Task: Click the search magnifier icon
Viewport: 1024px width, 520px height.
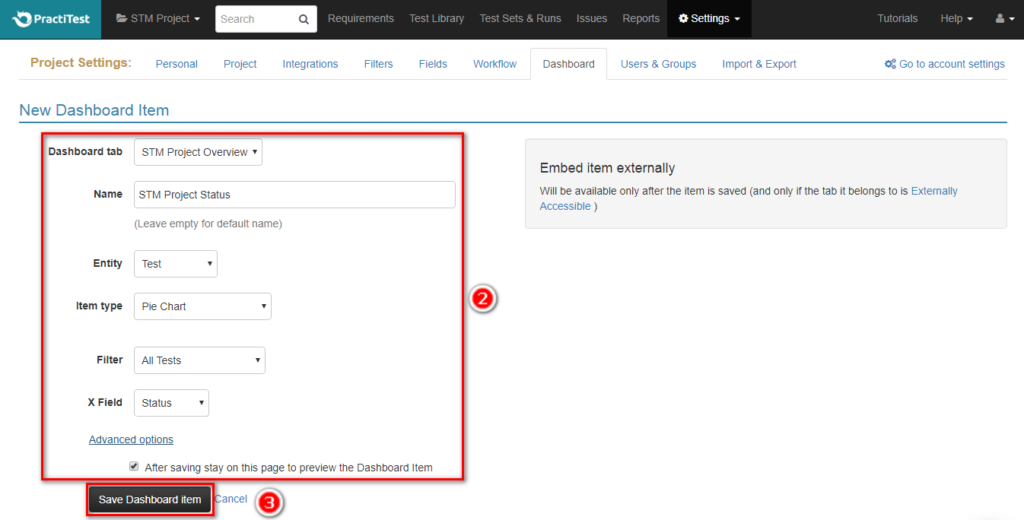Action: point(304,20)
